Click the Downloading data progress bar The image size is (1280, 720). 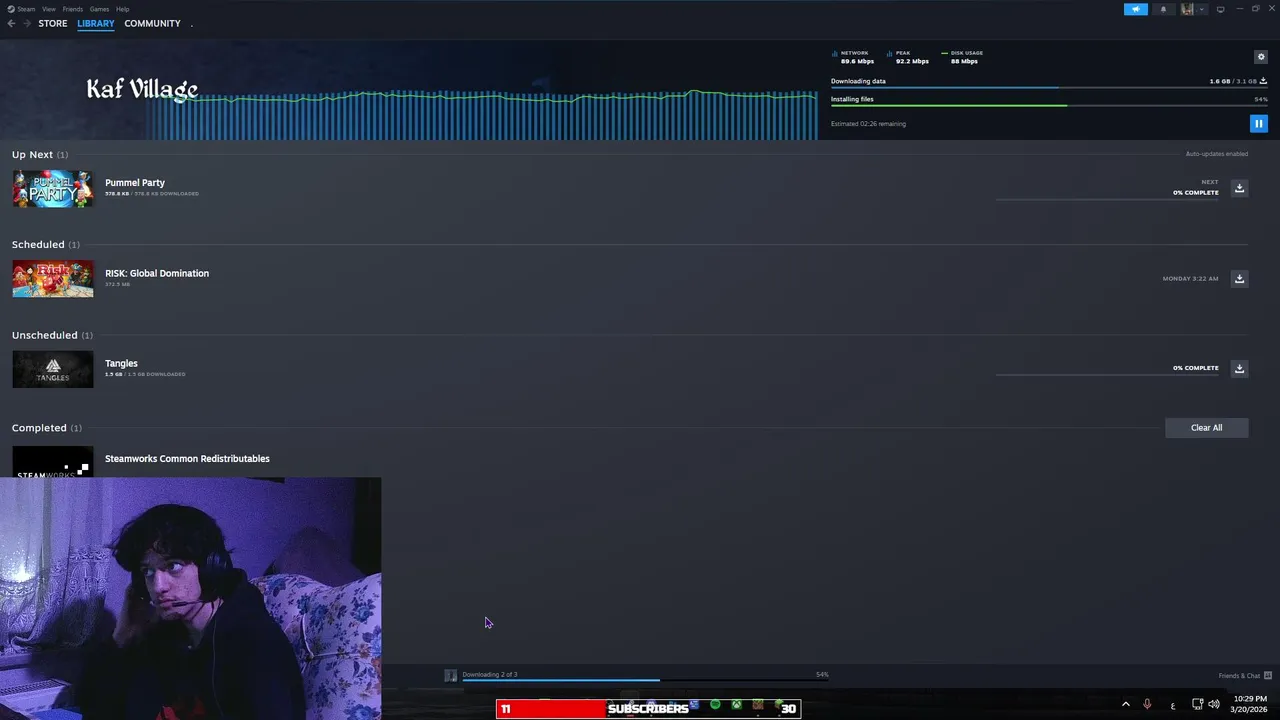click(1049, 87)
